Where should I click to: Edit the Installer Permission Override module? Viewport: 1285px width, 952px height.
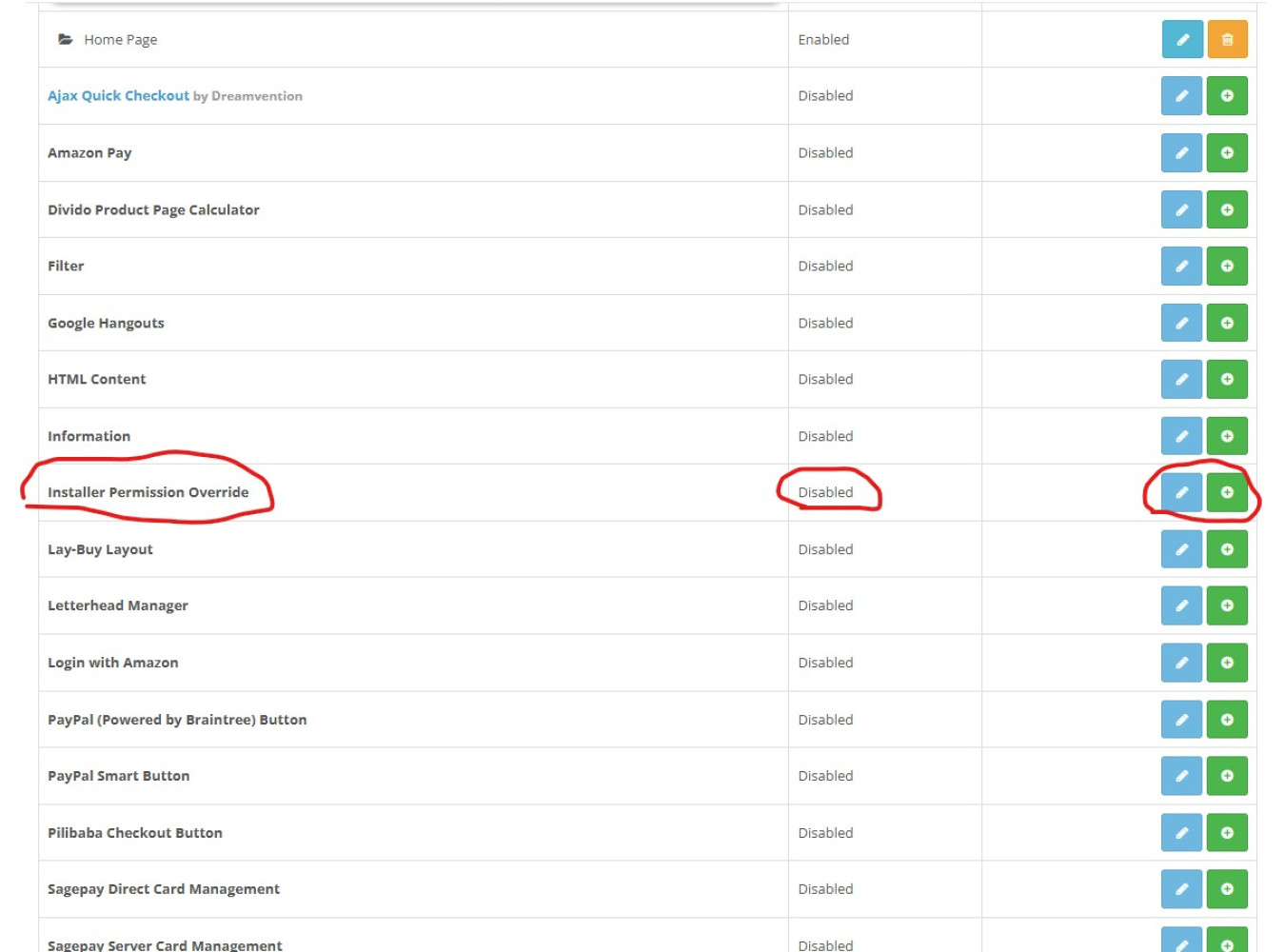coord(1181,492)
